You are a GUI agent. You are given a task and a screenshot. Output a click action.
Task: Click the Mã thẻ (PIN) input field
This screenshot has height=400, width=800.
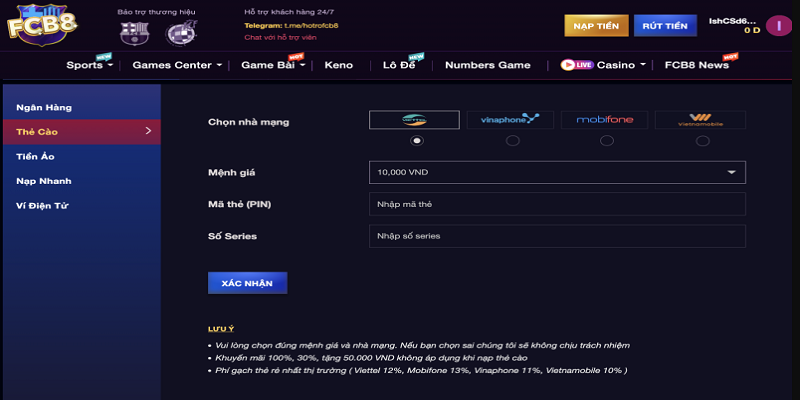pos(557,204)
